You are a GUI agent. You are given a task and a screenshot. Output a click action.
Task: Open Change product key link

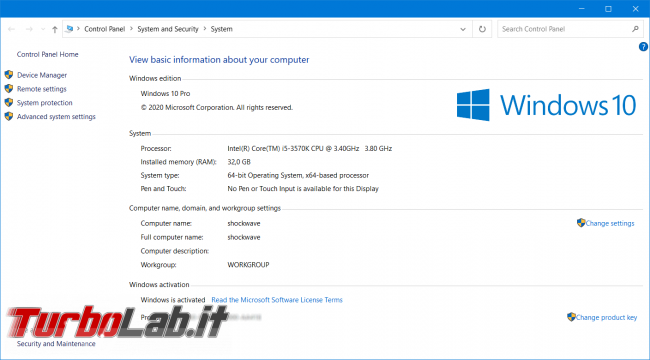[606, 317]
